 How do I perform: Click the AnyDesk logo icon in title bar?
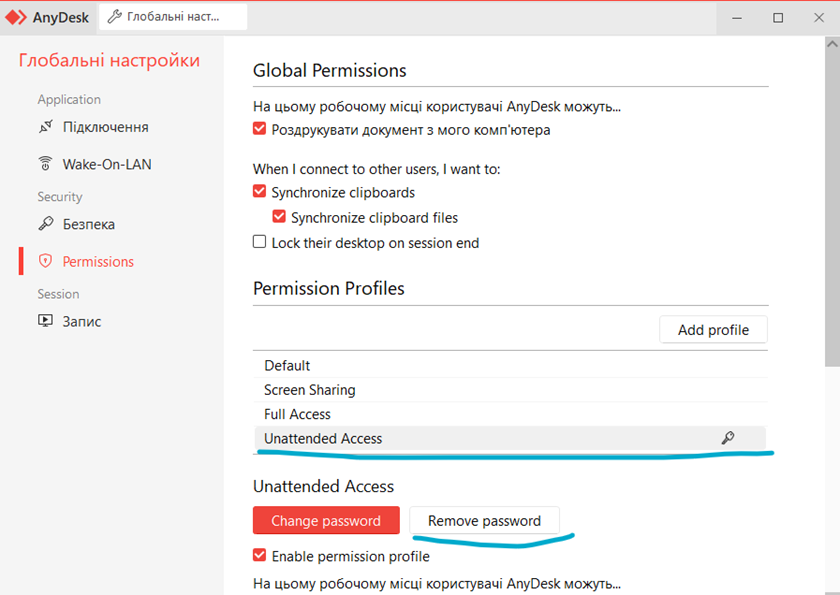click(16, 17)
